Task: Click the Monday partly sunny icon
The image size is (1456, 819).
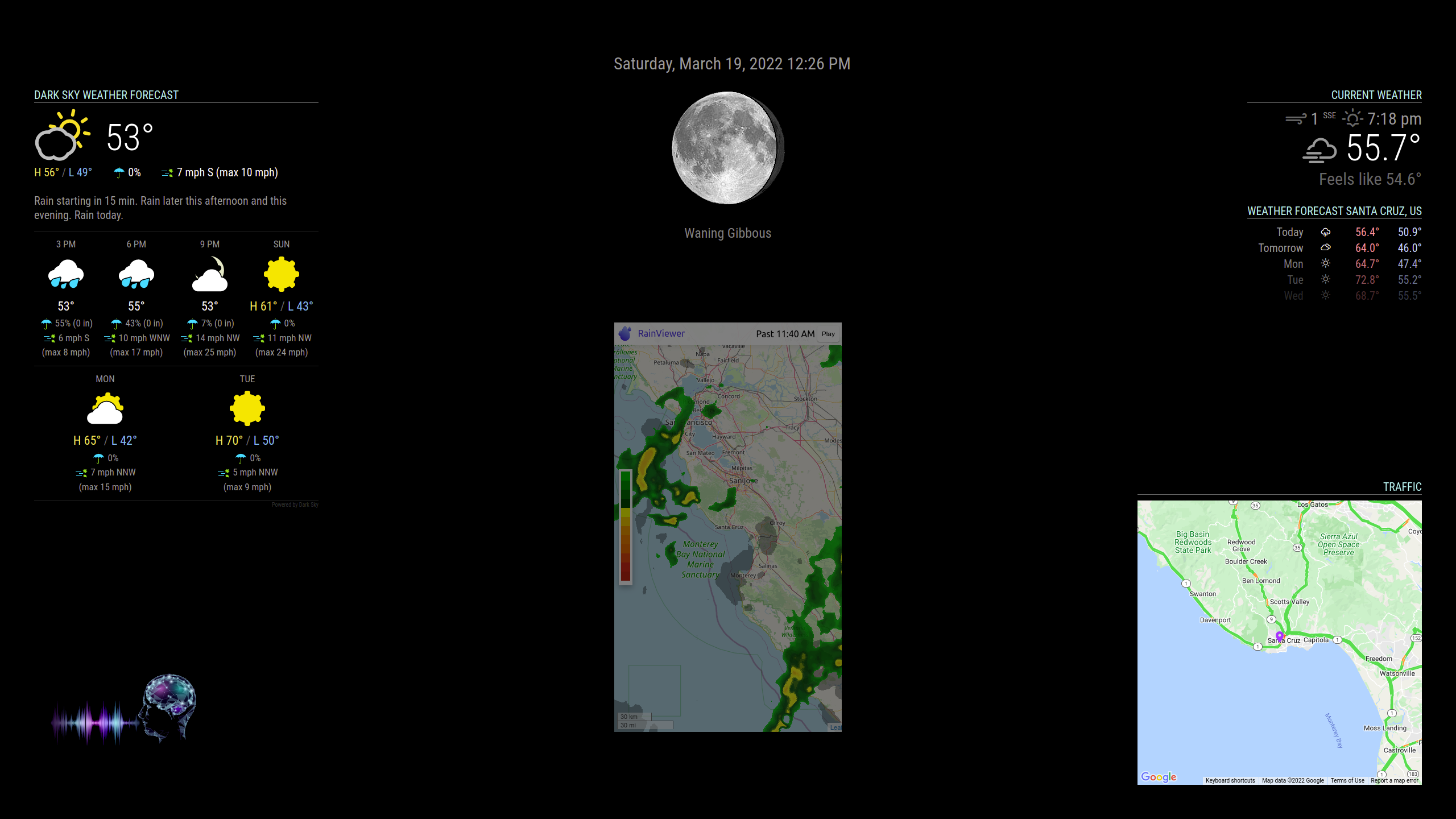Action: pos(105,409)
